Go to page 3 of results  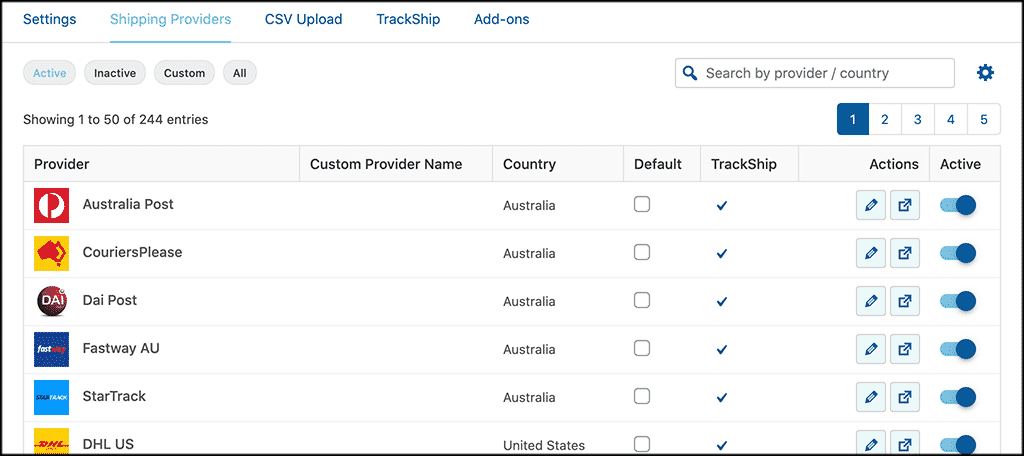[918, 120]
